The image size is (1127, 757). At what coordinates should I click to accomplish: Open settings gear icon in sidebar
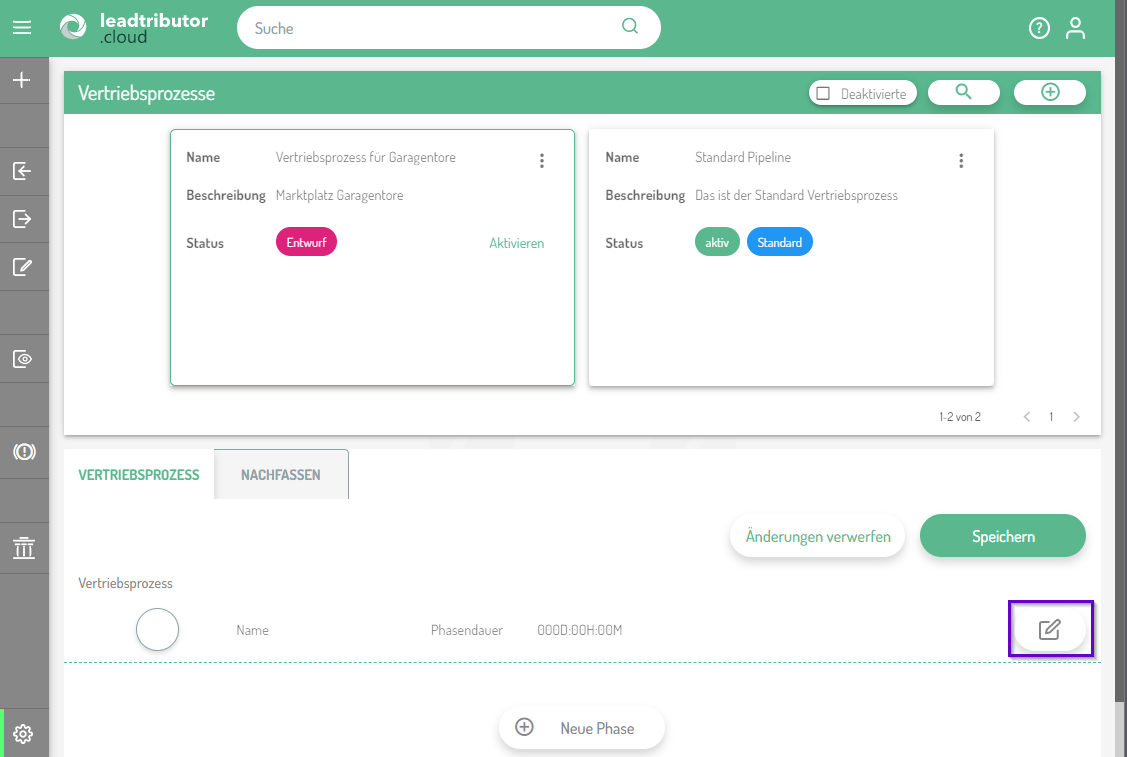click(x=23, y=735)
